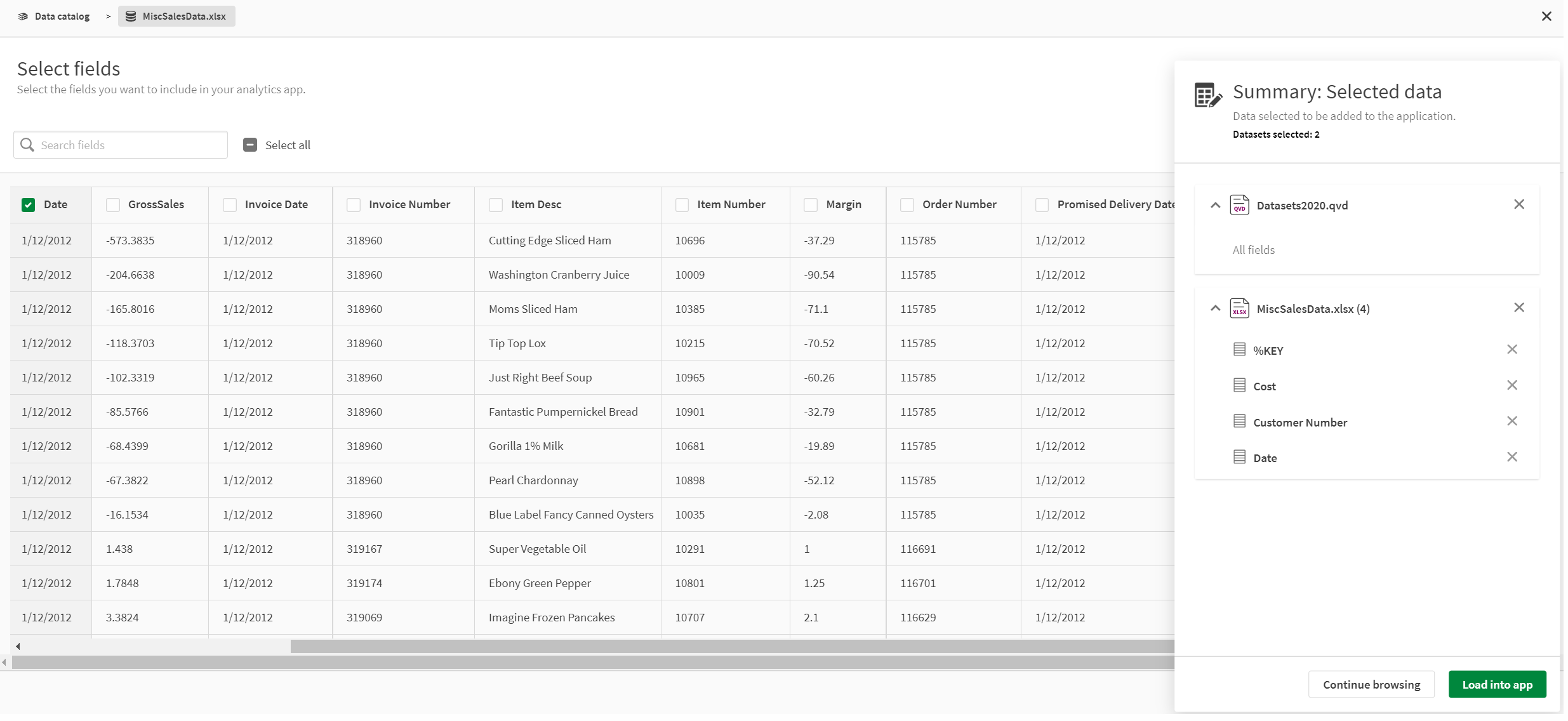The width and height of the screenshot is (1568, 721).
Task: Click the Data catalog breadcrumb icon
Action: [22, 16]
